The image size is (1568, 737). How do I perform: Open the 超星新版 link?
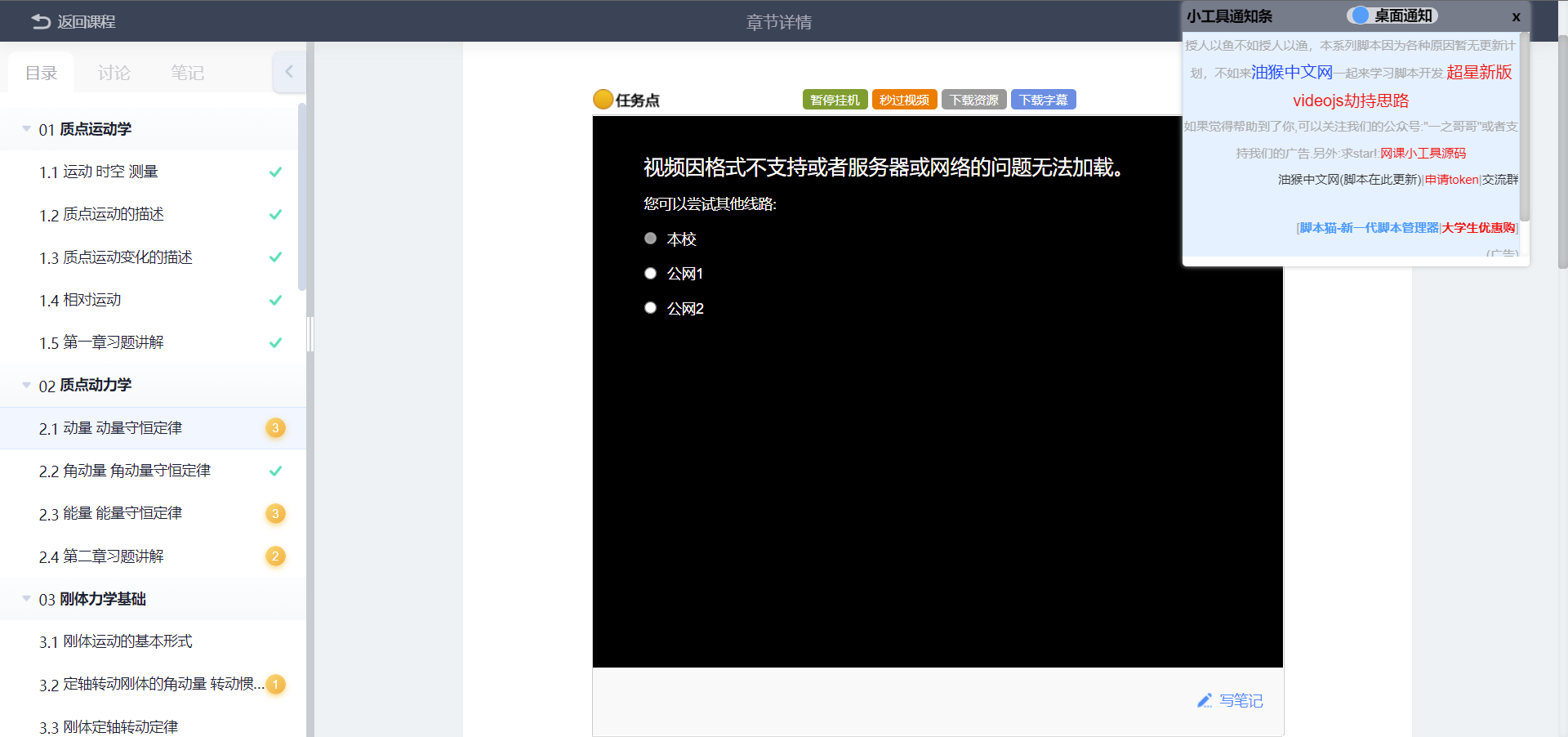coord(1479,72)
